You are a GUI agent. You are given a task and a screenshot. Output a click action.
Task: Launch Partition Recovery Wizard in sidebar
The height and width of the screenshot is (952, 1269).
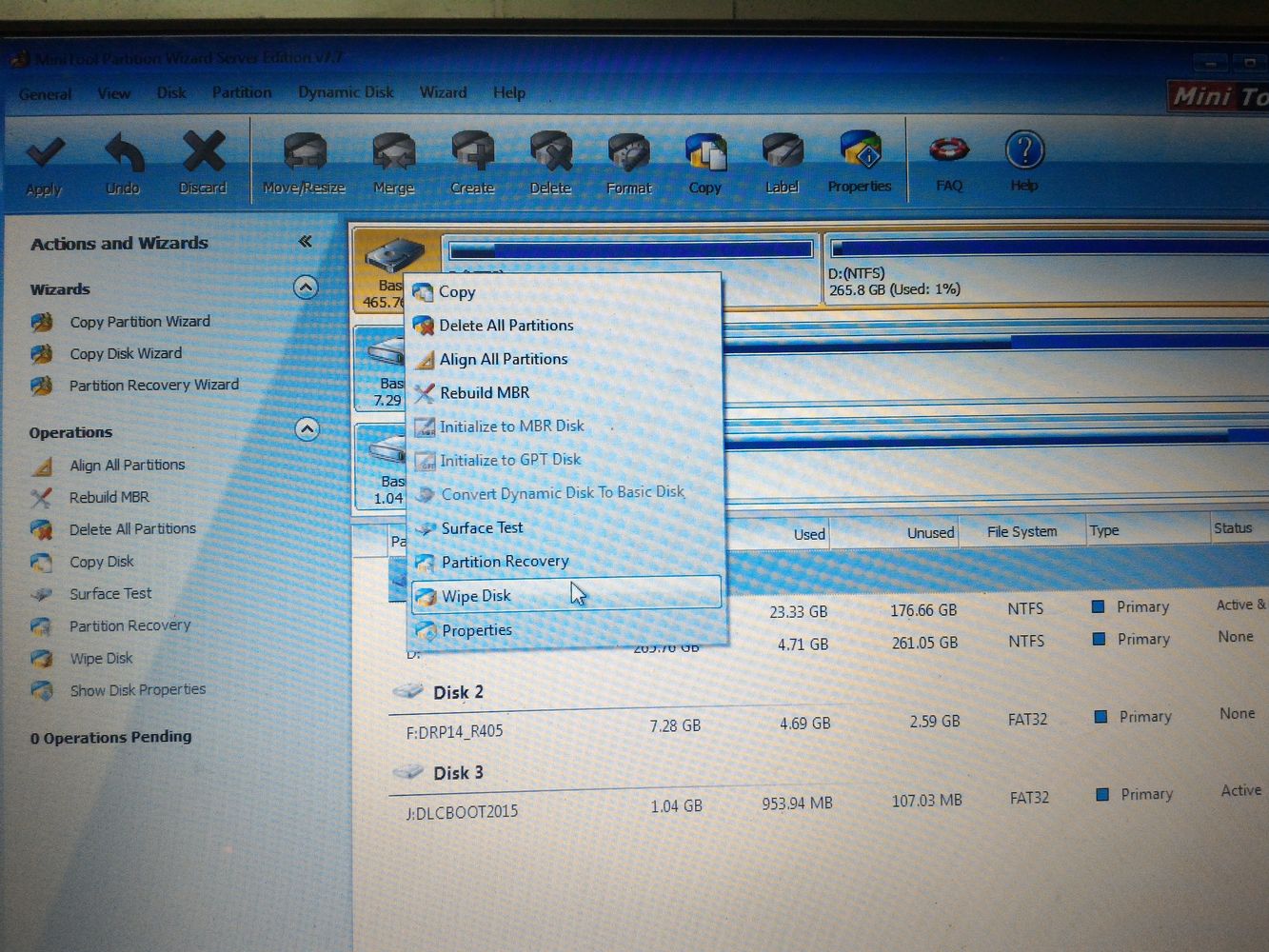coord(154,385)
